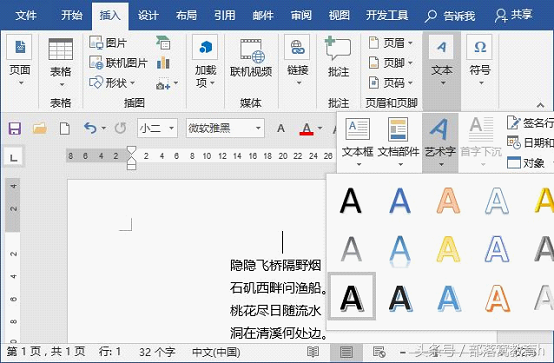Click the 32 个字 word count
This screenshot has width=554, height=363.
(157, 352)
